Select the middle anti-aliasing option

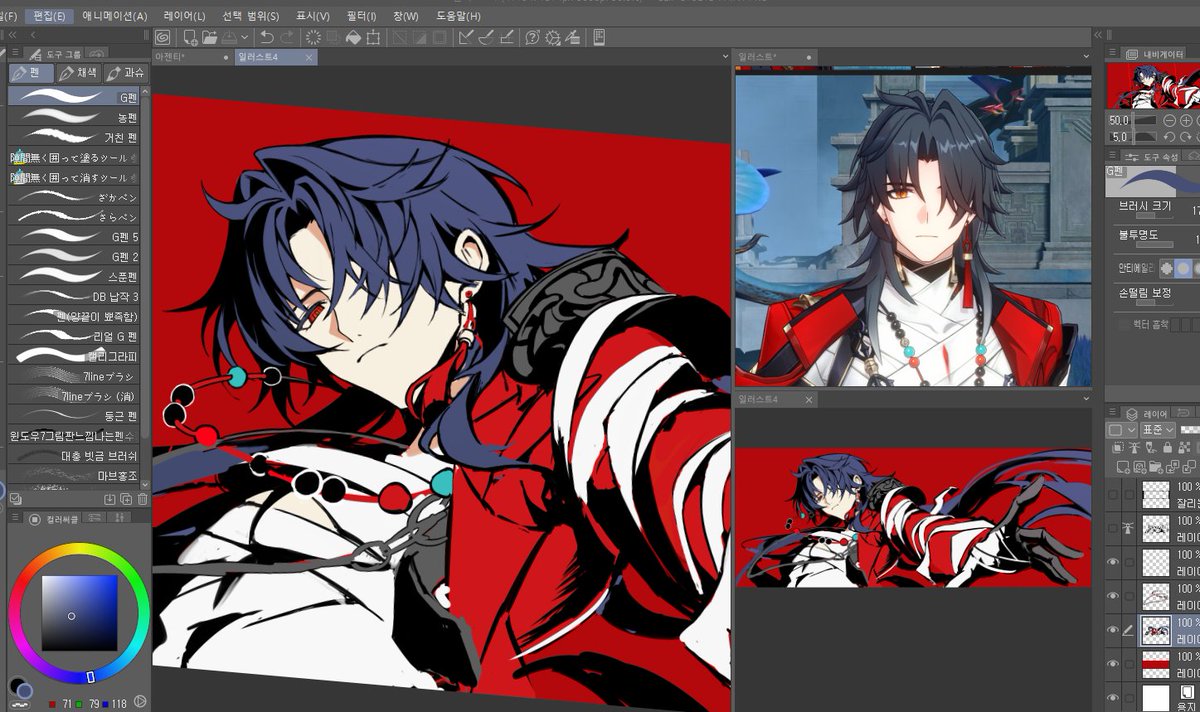point(1183,268)
